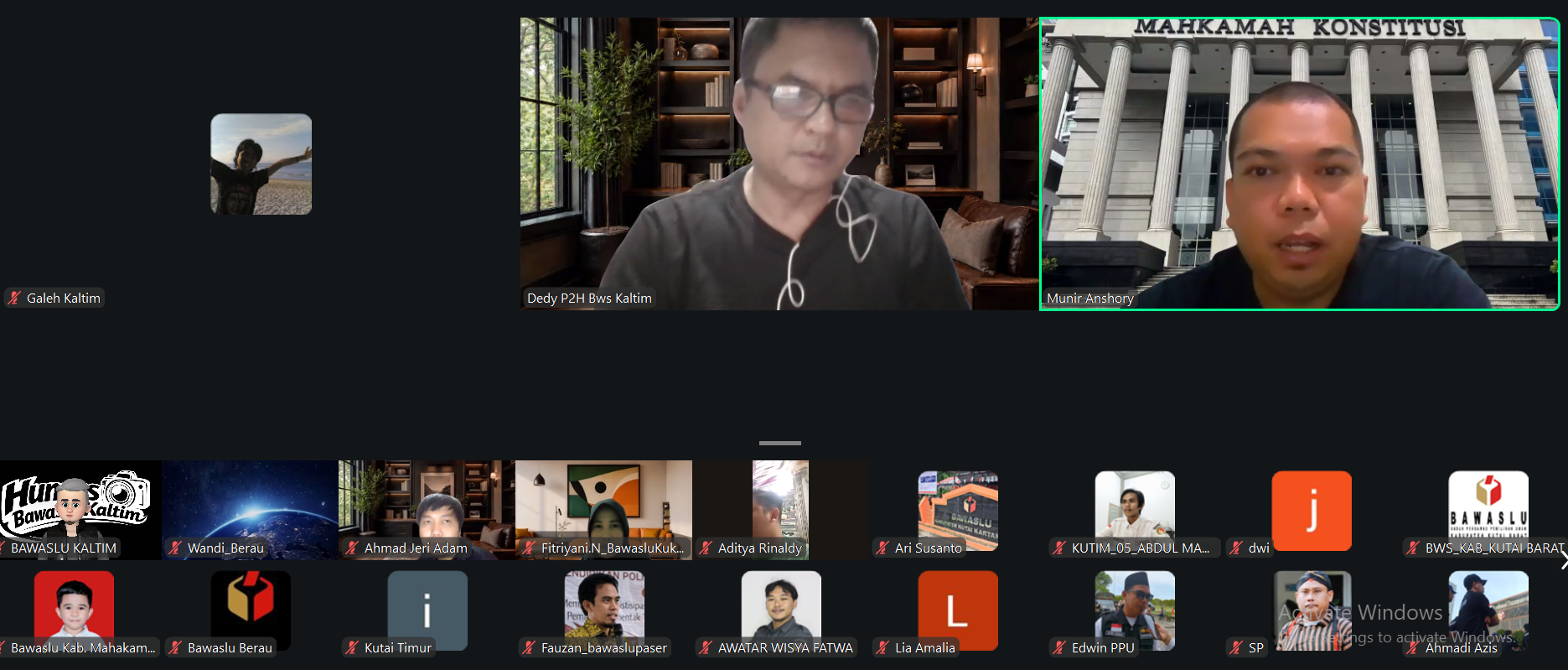Click the muted mic icon beside Ahmad Jeri Adam
1568x670 pixels.
coord(352,548)
